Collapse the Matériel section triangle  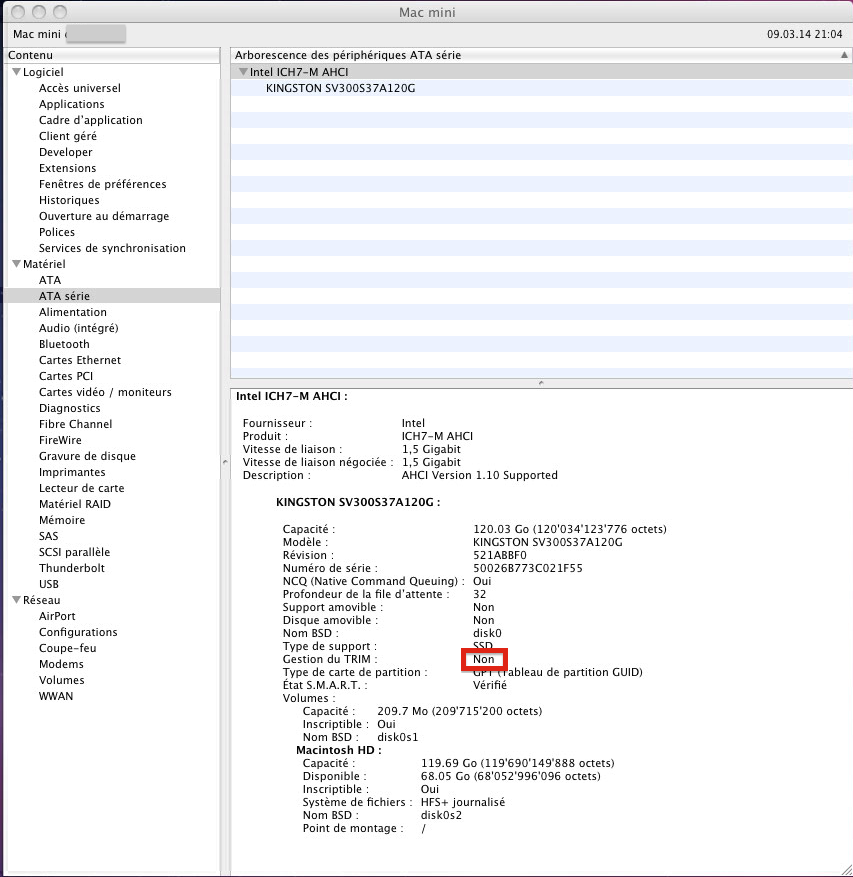[x=16, y=264]
